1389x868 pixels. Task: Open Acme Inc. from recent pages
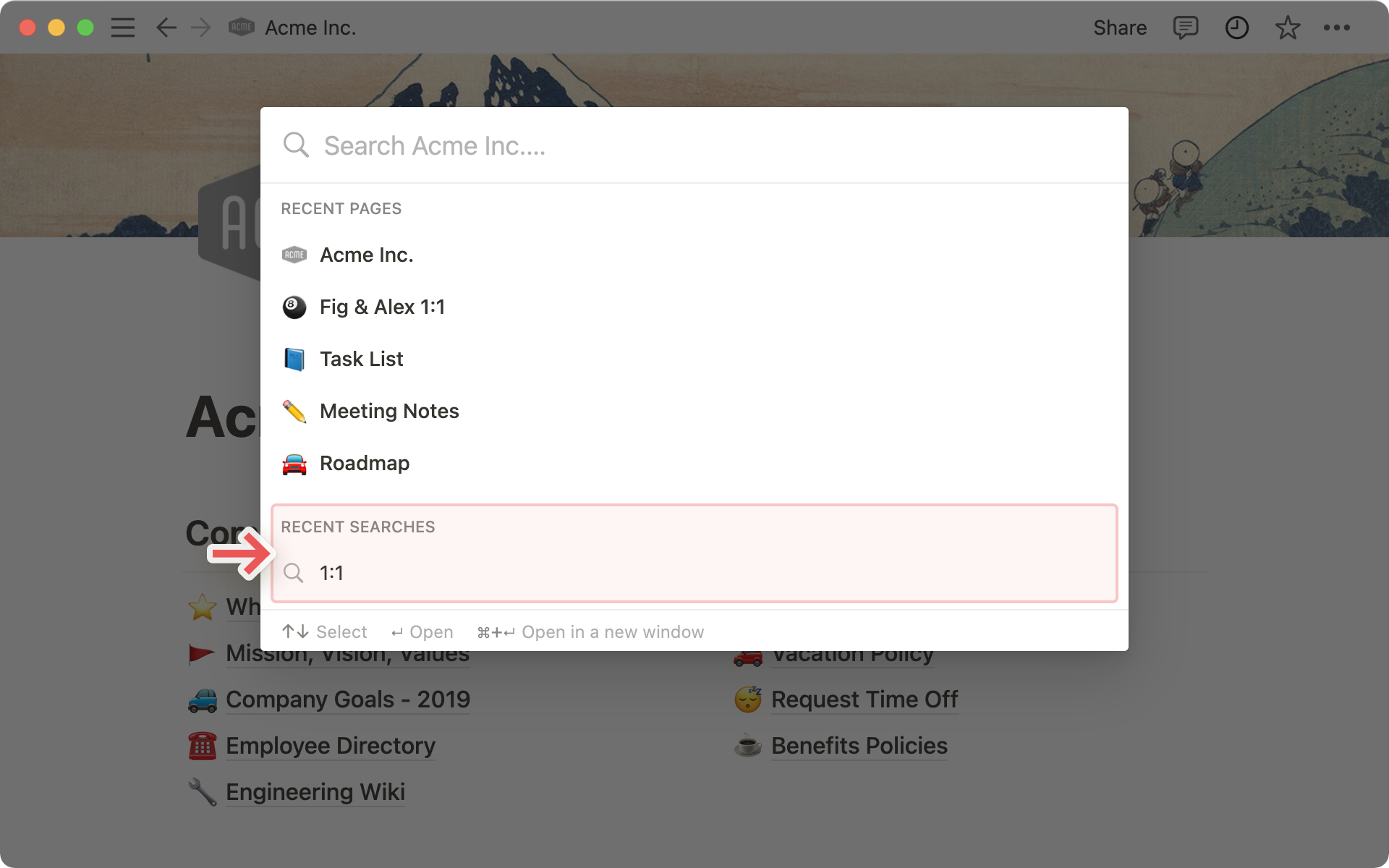point(367,255)
